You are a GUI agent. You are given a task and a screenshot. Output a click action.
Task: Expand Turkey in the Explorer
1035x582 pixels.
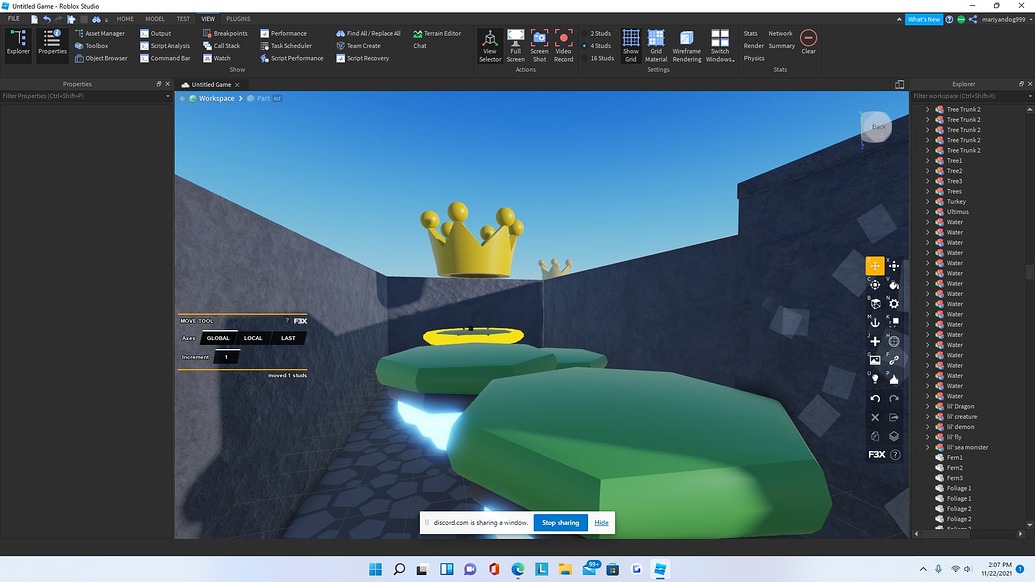928,201
